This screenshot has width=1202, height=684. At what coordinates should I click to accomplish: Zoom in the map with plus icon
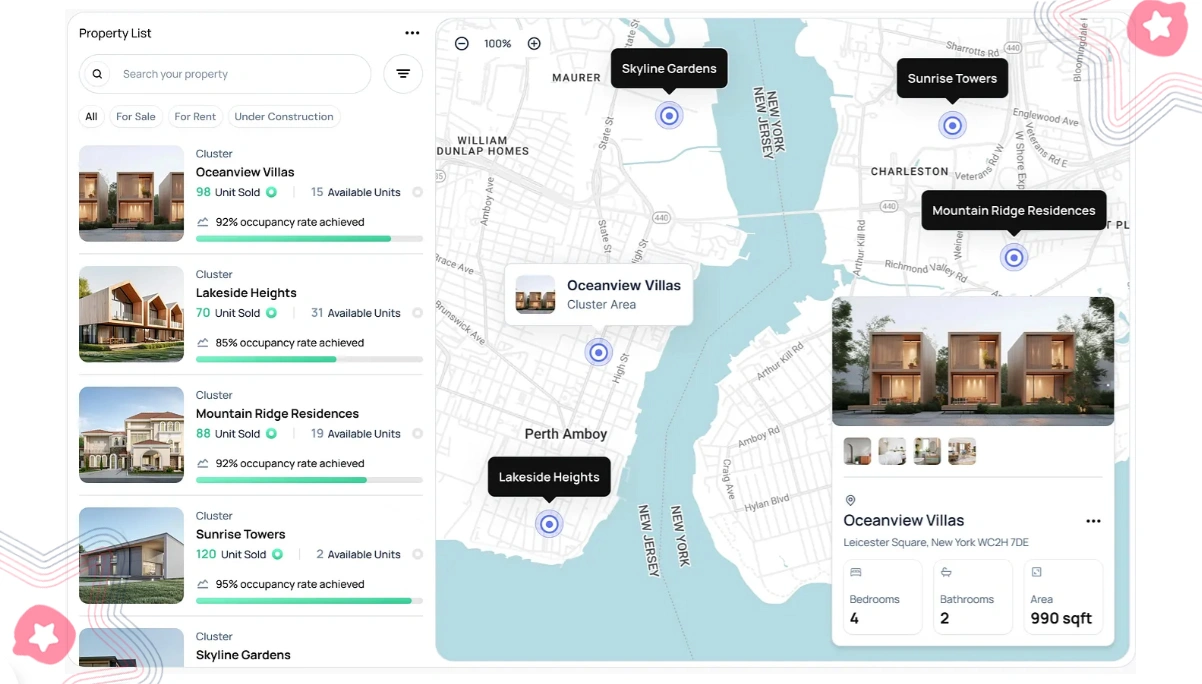(x=534, y=44)
